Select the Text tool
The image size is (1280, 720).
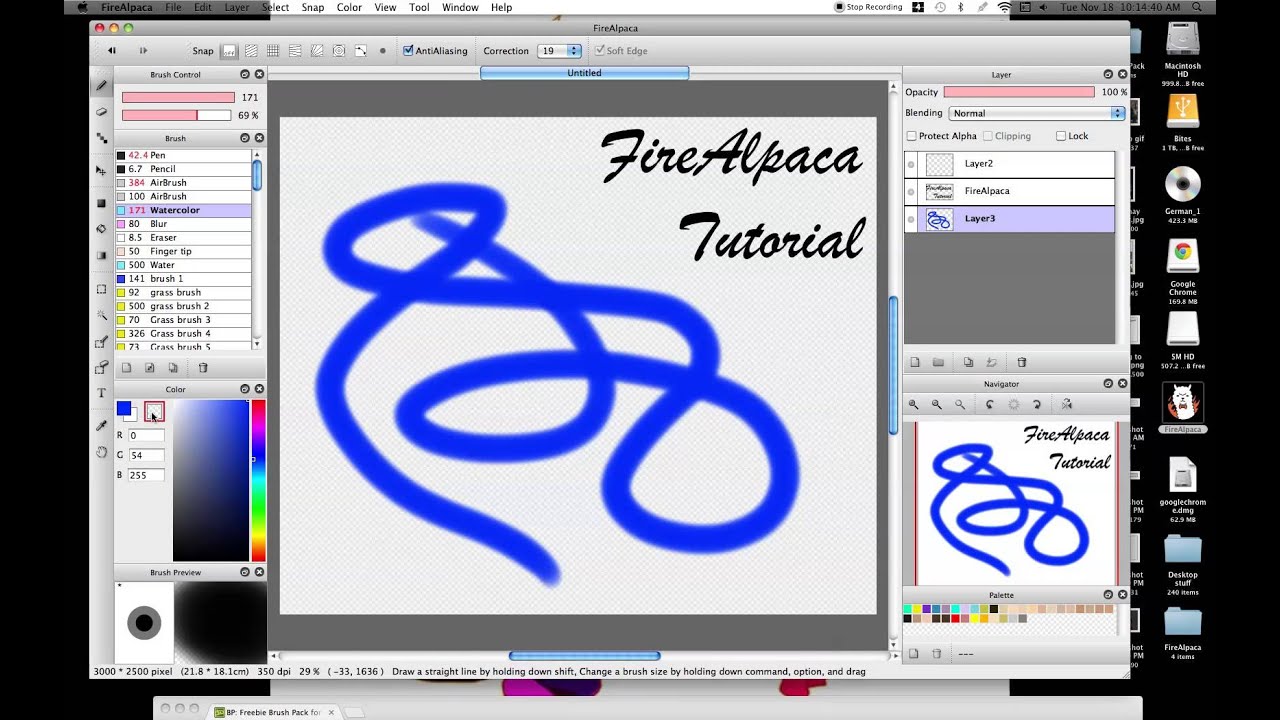(101, 393)
